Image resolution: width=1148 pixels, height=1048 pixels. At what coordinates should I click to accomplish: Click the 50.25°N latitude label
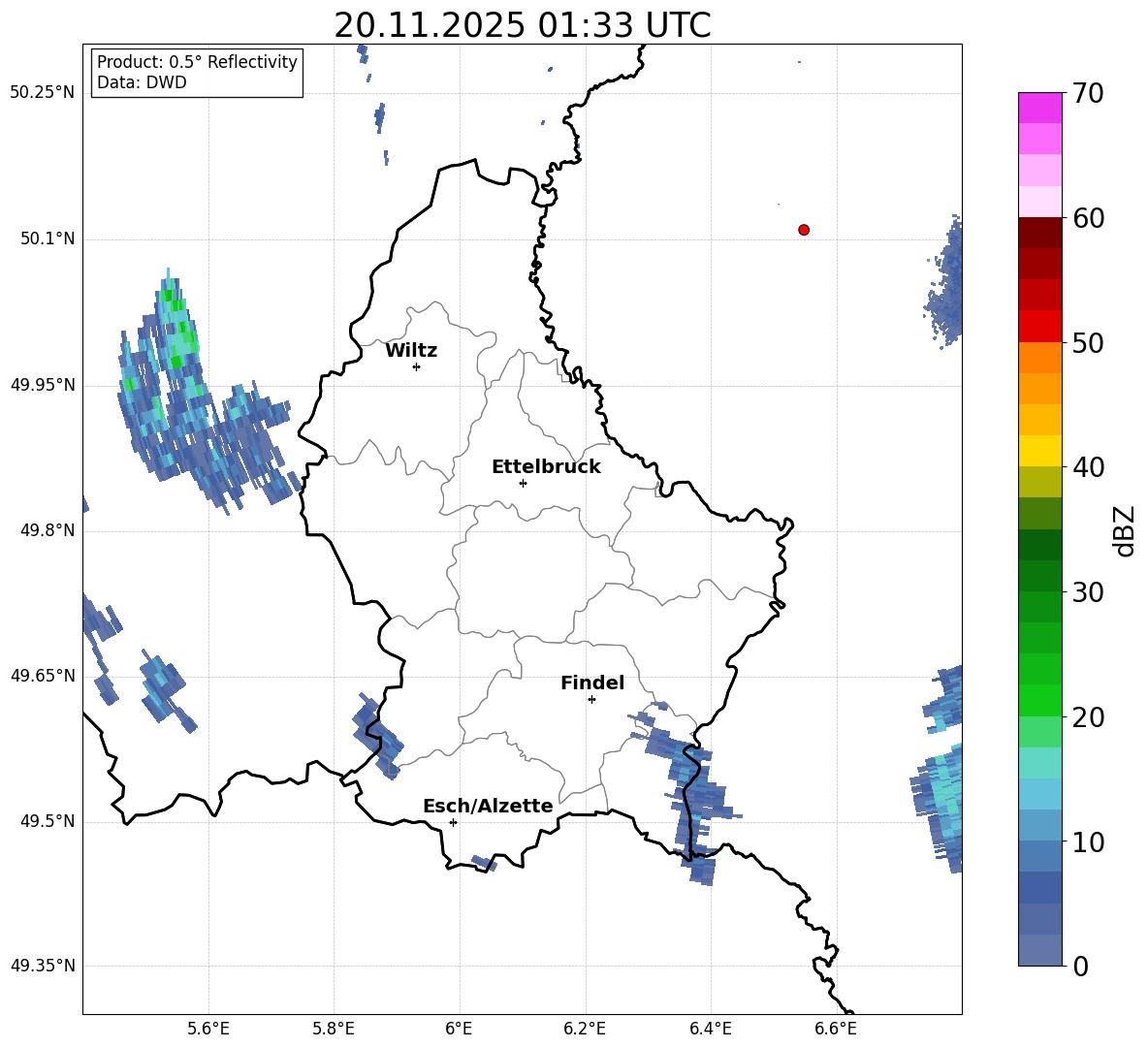(43, 93)
